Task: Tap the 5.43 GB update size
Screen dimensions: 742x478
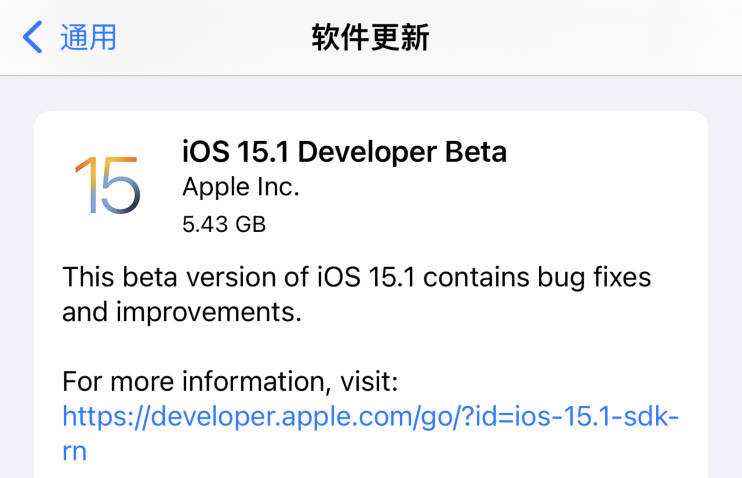Action: point(224,224)
